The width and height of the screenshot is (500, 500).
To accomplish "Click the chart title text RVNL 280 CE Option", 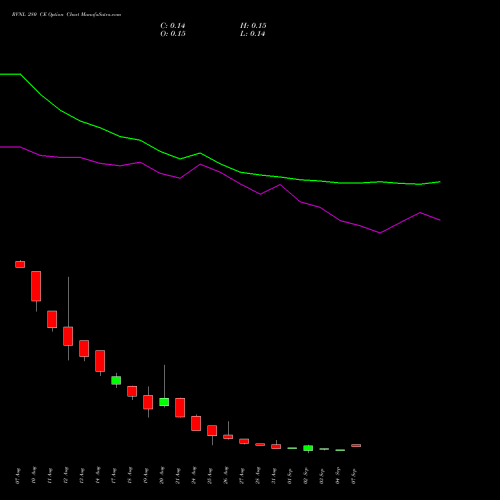I will [38, 15].
